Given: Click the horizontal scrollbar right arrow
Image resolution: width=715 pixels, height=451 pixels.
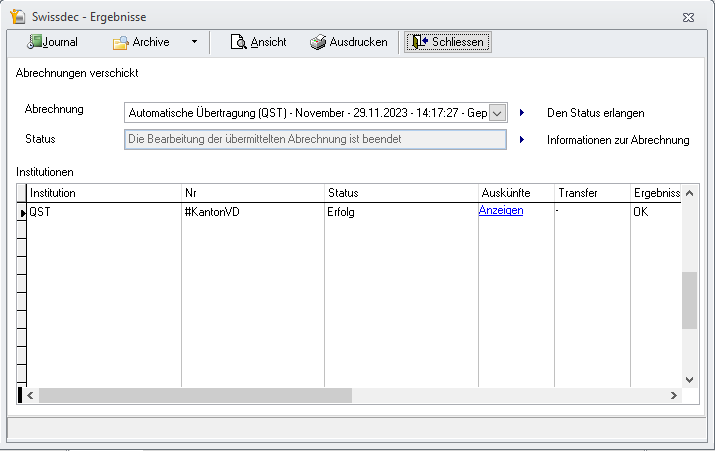Looking at the screenshot, I should tap(674, 396).
